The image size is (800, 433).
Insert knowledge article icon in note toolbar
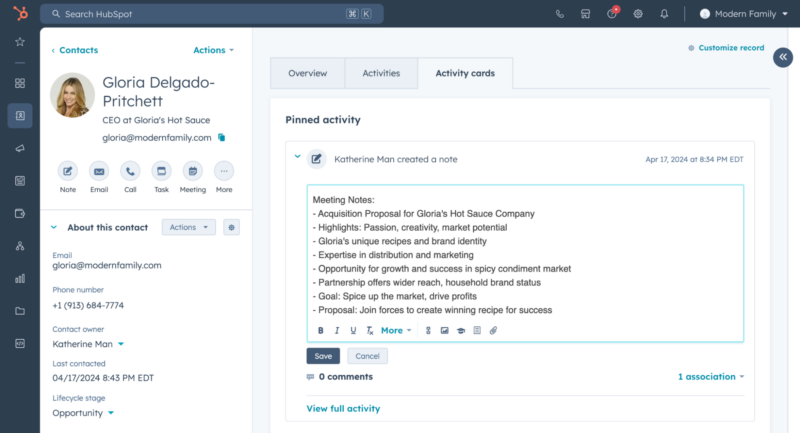click(x=461, y=330)
